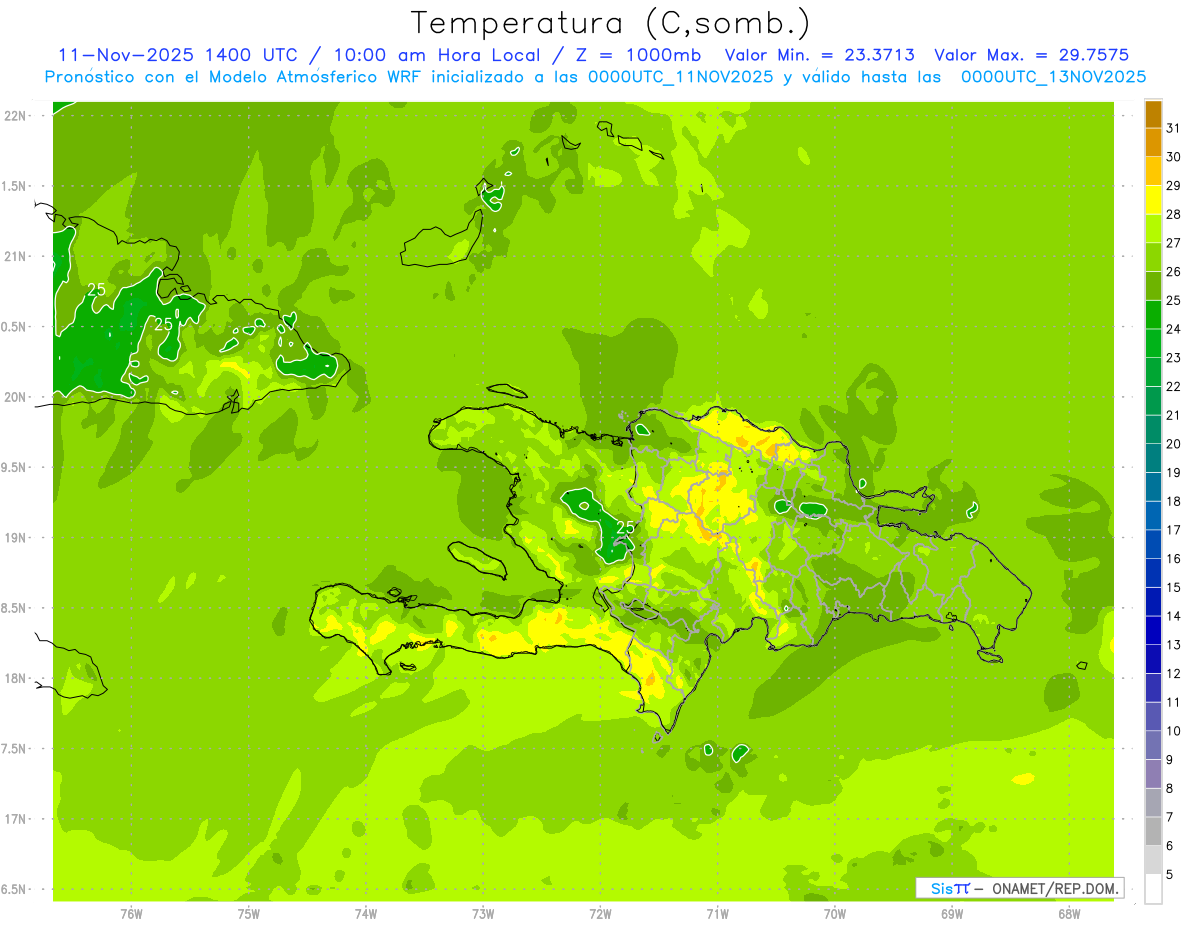Screen dimensions: 1200x927
Task: Click the valid-until time '0000UTC_13NOV2025'
Action: click(x=1053, y=77)
